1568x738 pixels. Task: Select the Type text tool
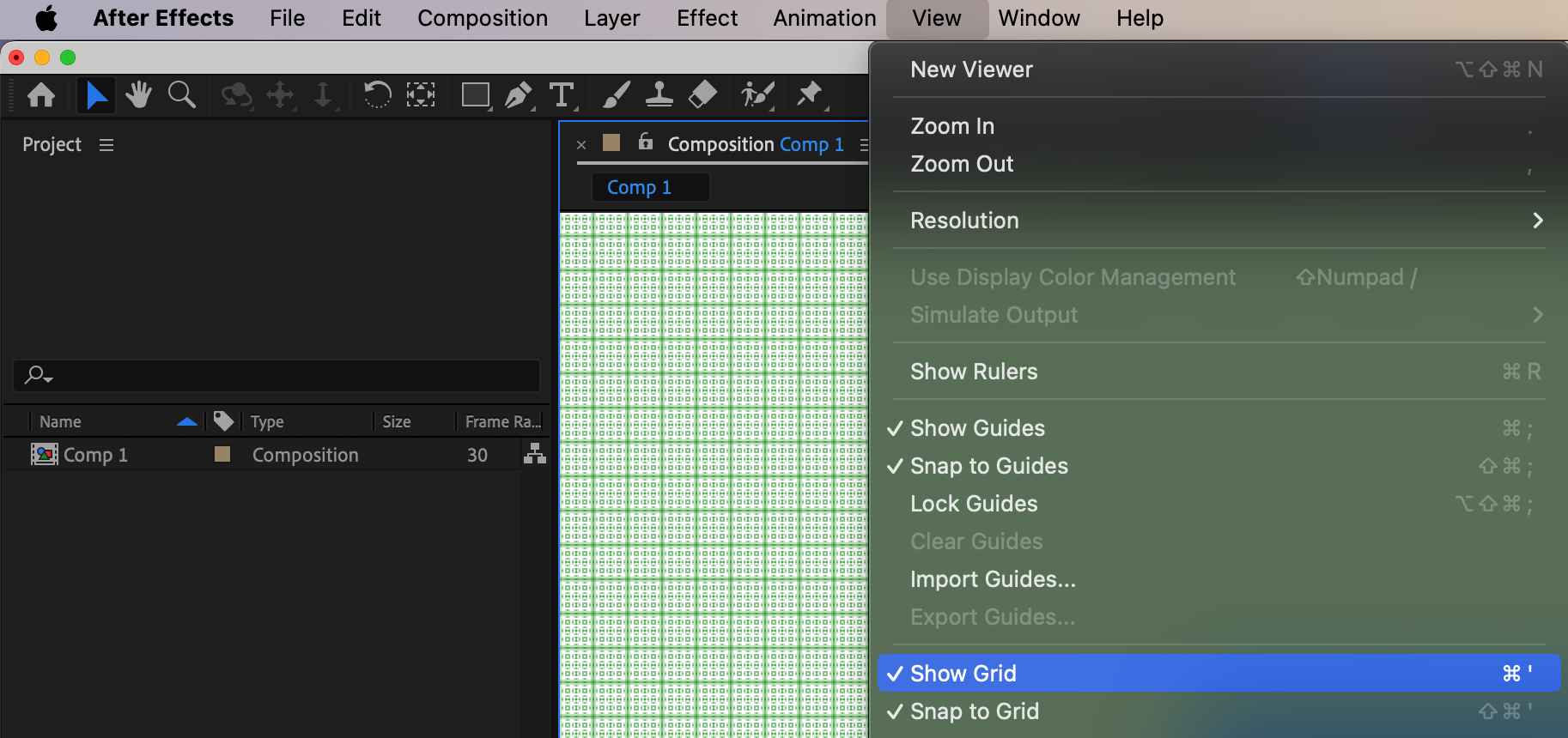[562, 94]
